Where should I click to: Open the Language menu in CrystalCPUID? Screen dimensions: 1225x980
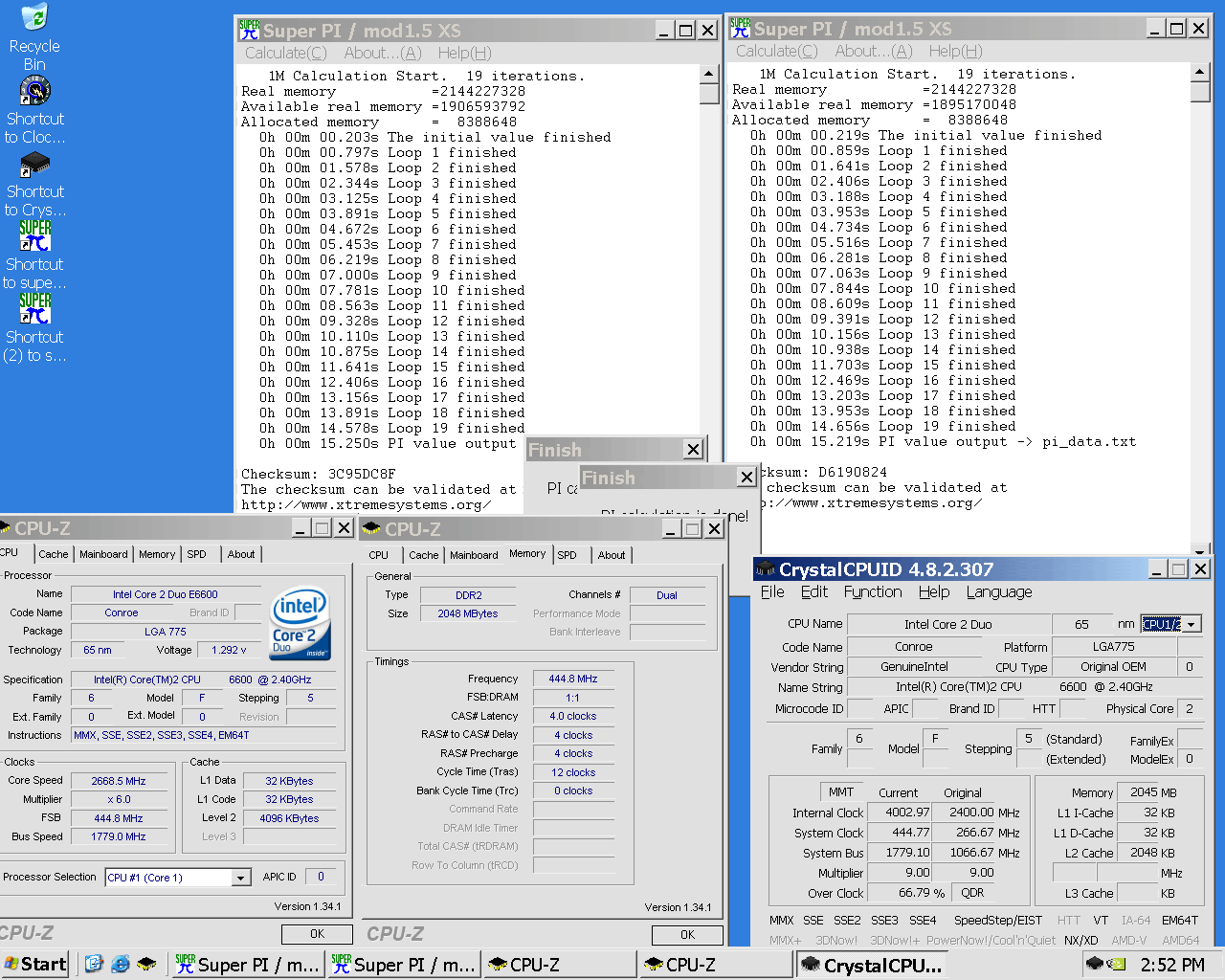click(x=999, y=592)
